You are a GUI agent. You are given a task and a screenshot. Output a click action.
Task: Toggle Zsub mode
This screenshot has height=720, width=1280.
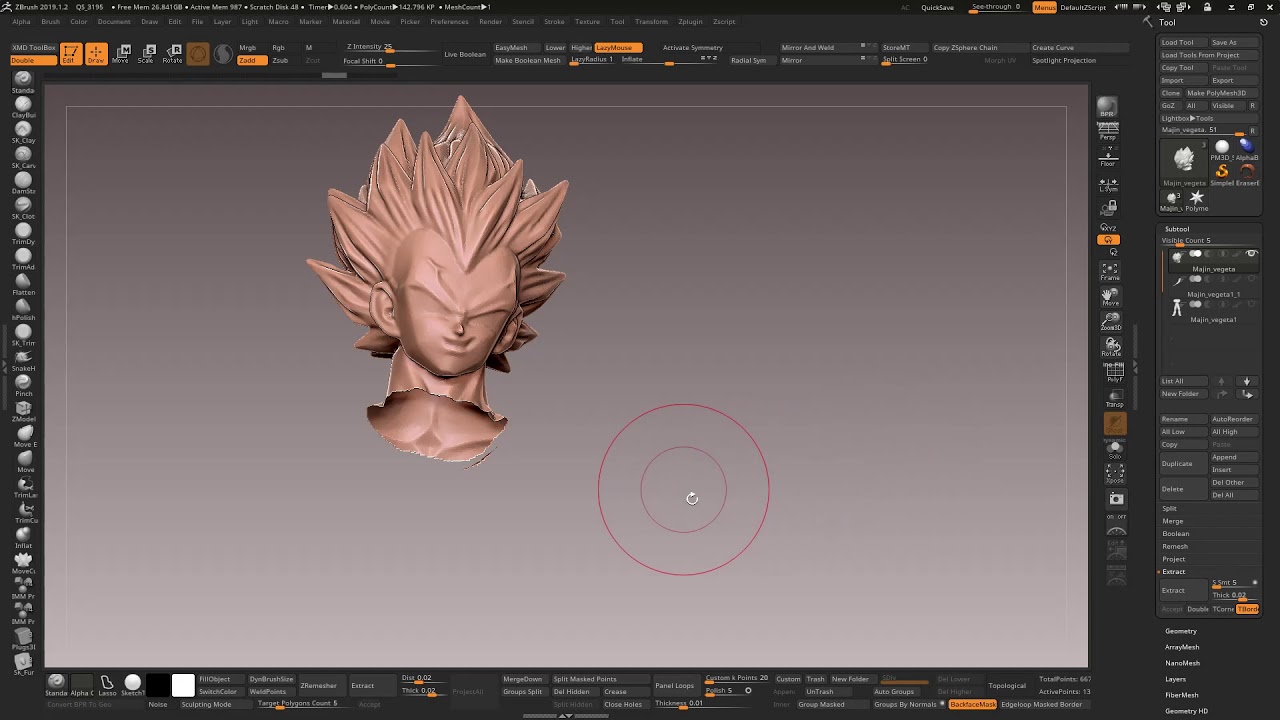coord(281,60)
